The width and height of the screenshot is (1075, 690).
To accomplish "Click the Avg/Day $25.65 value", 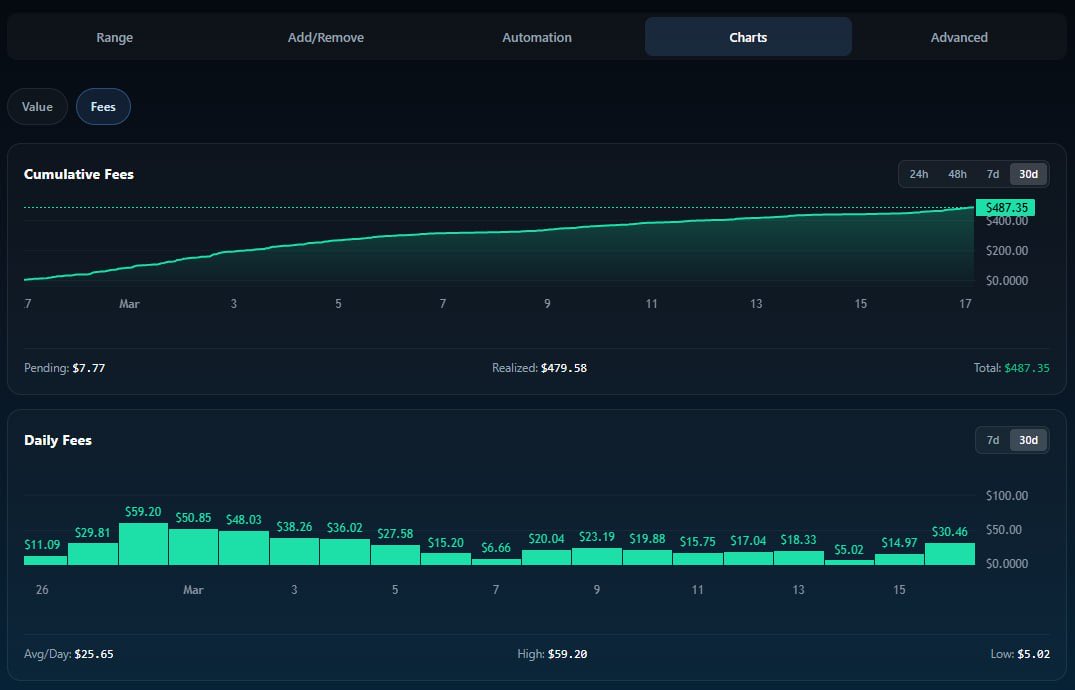I will [94, 654].
